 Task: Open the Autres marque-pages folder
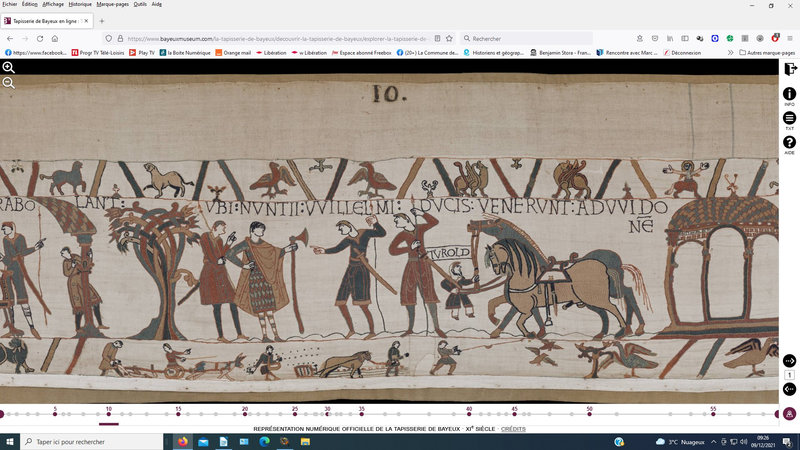[x=767, y=53]
